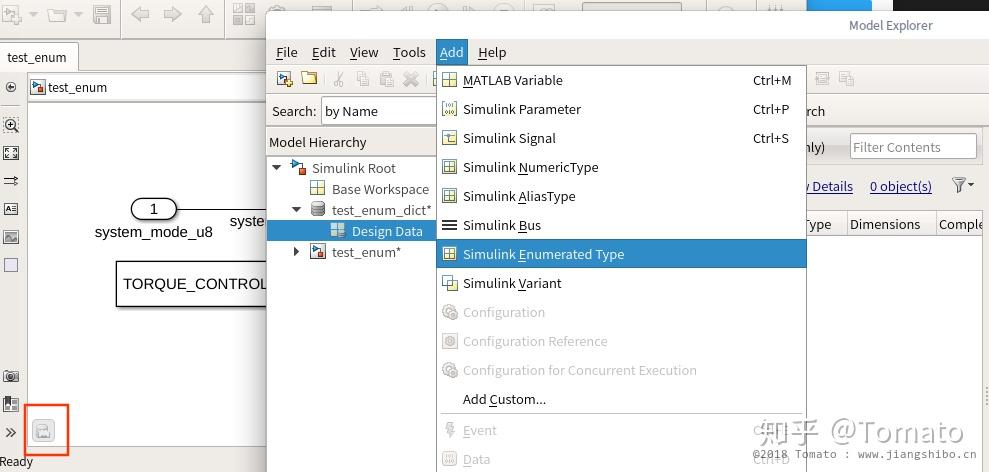The height and width of the screenshot is (472, 989).
Task: Click Back arrow in Simulink toolbar
Action: 140,14
